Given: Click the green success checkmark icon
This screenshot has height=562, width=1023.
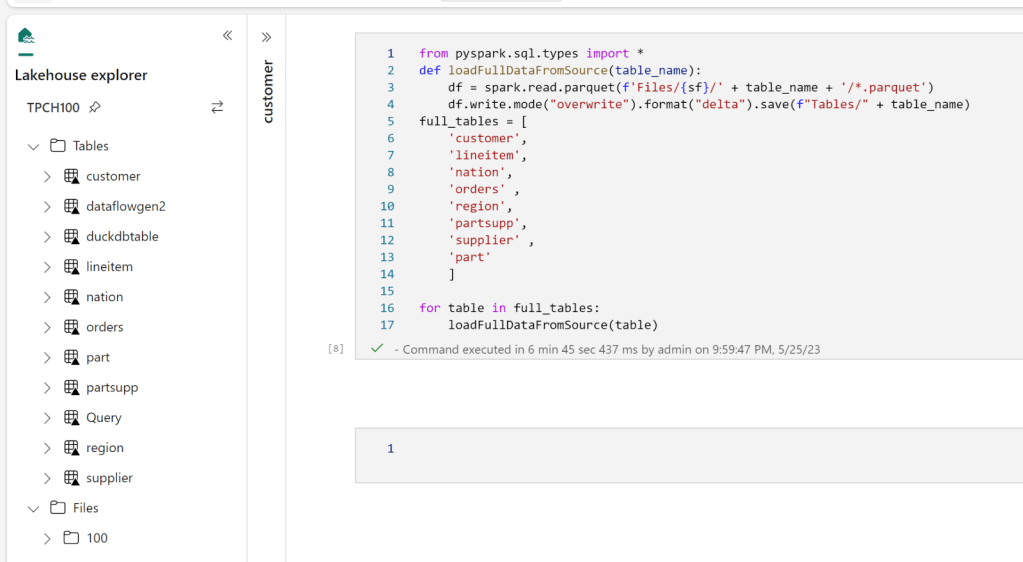Looking at the screenshot, I should 377,349.
